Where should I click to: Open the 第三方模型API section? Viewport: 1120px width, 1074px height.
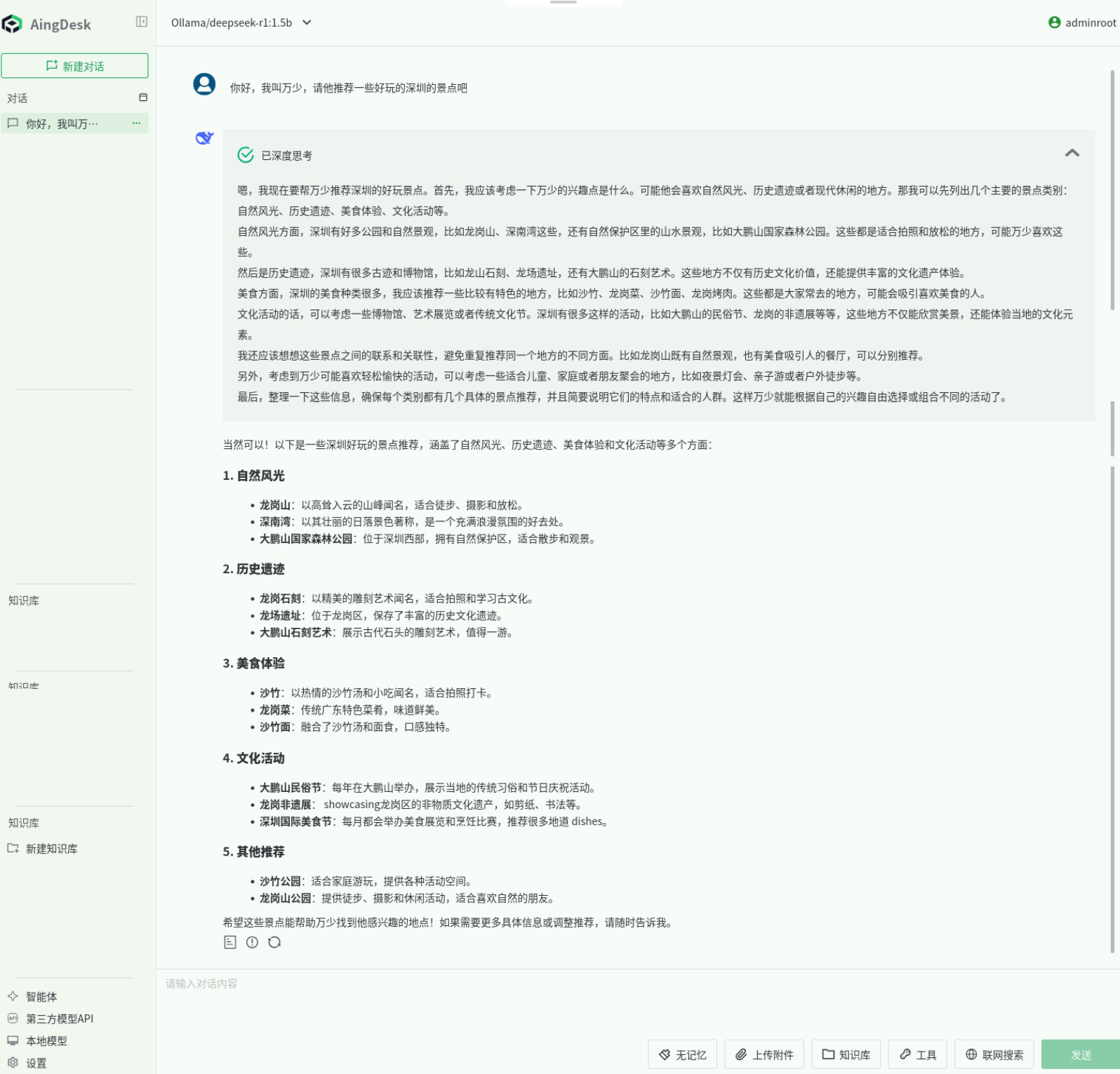pos(51,1019)
